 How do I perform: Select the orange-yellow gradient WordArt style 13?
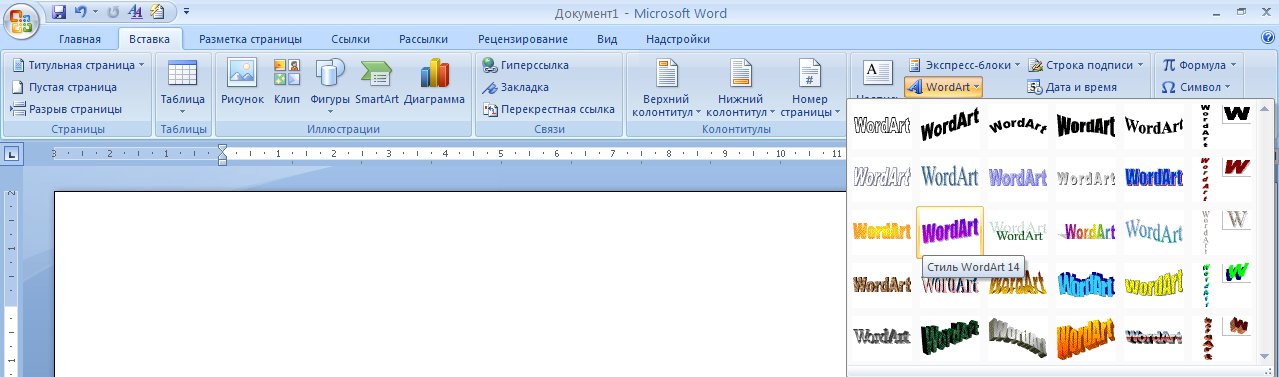[x=882, y=231]
